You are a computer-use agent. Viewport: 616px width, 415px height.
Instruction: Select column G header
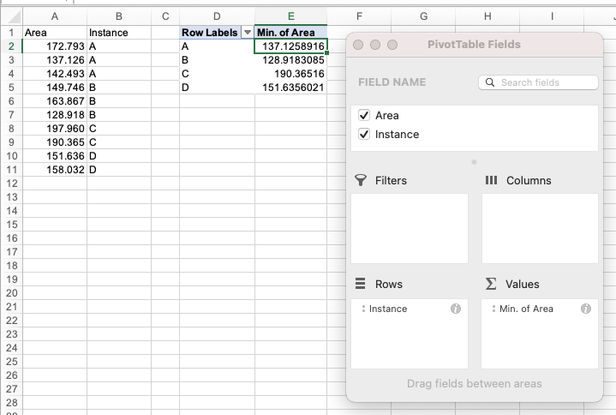point(424,17)
